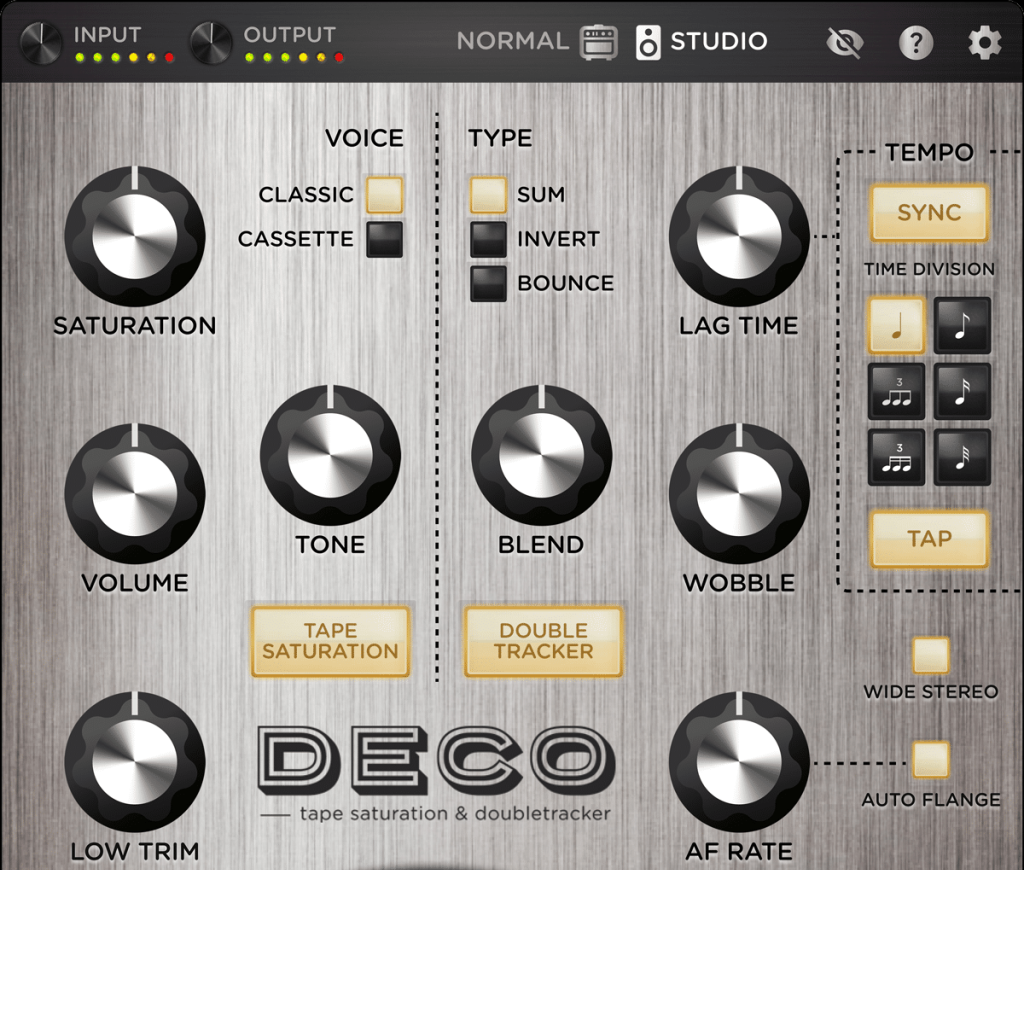
Task: Select the INVERT type
Action: (488, 239)
